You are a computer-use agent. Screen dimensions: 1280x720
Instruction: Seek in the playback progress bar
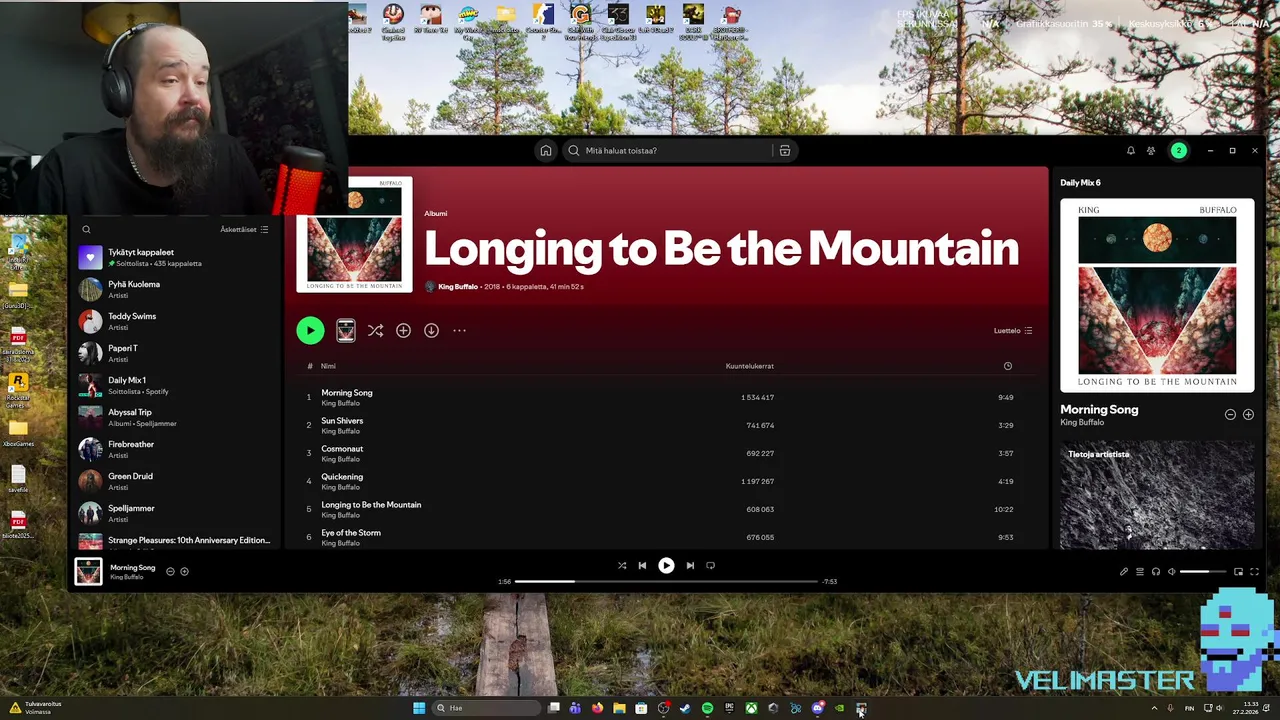point(666,581)
